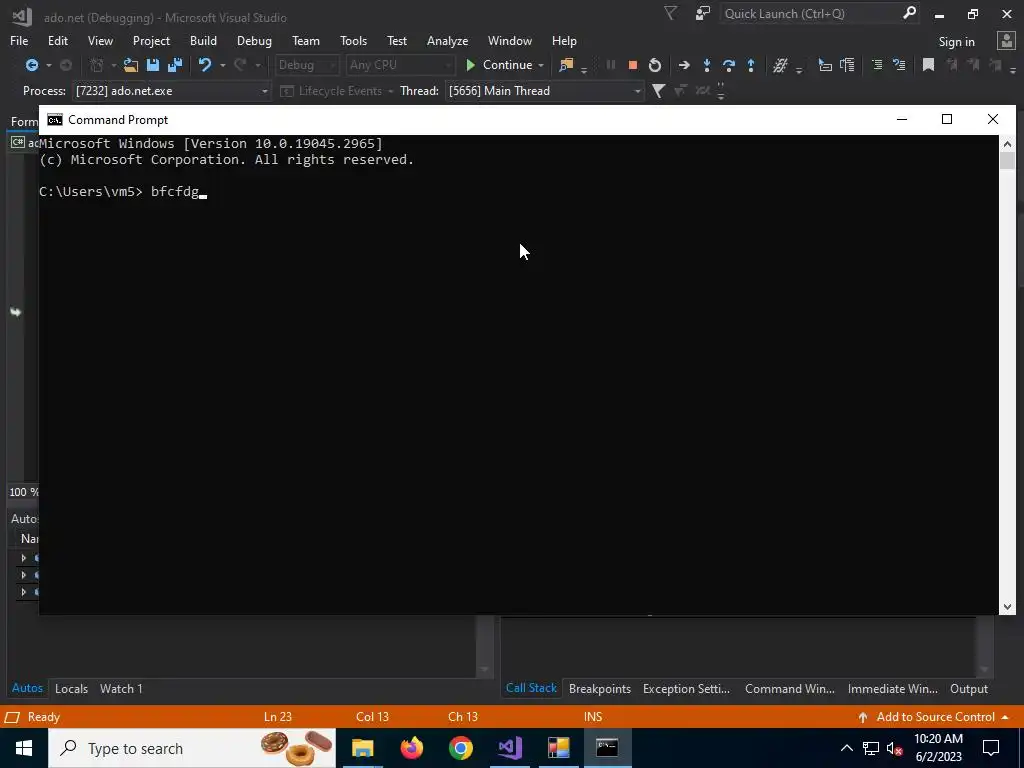This screenshot has height=768, width=1024.
Task: Click the Navigate Backward arrow icon
Action: (x=31, y=65)
